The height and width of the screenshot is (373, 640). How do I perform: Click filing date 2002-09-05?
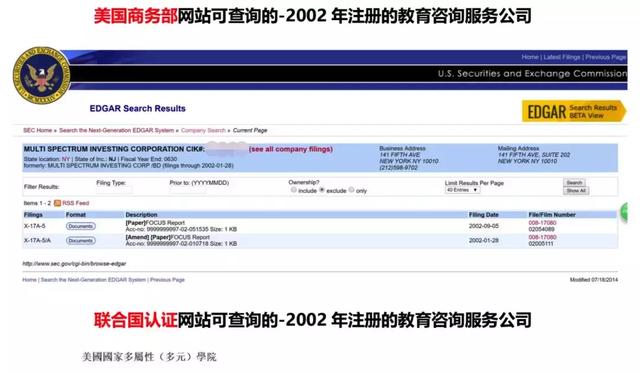(484, 226)
